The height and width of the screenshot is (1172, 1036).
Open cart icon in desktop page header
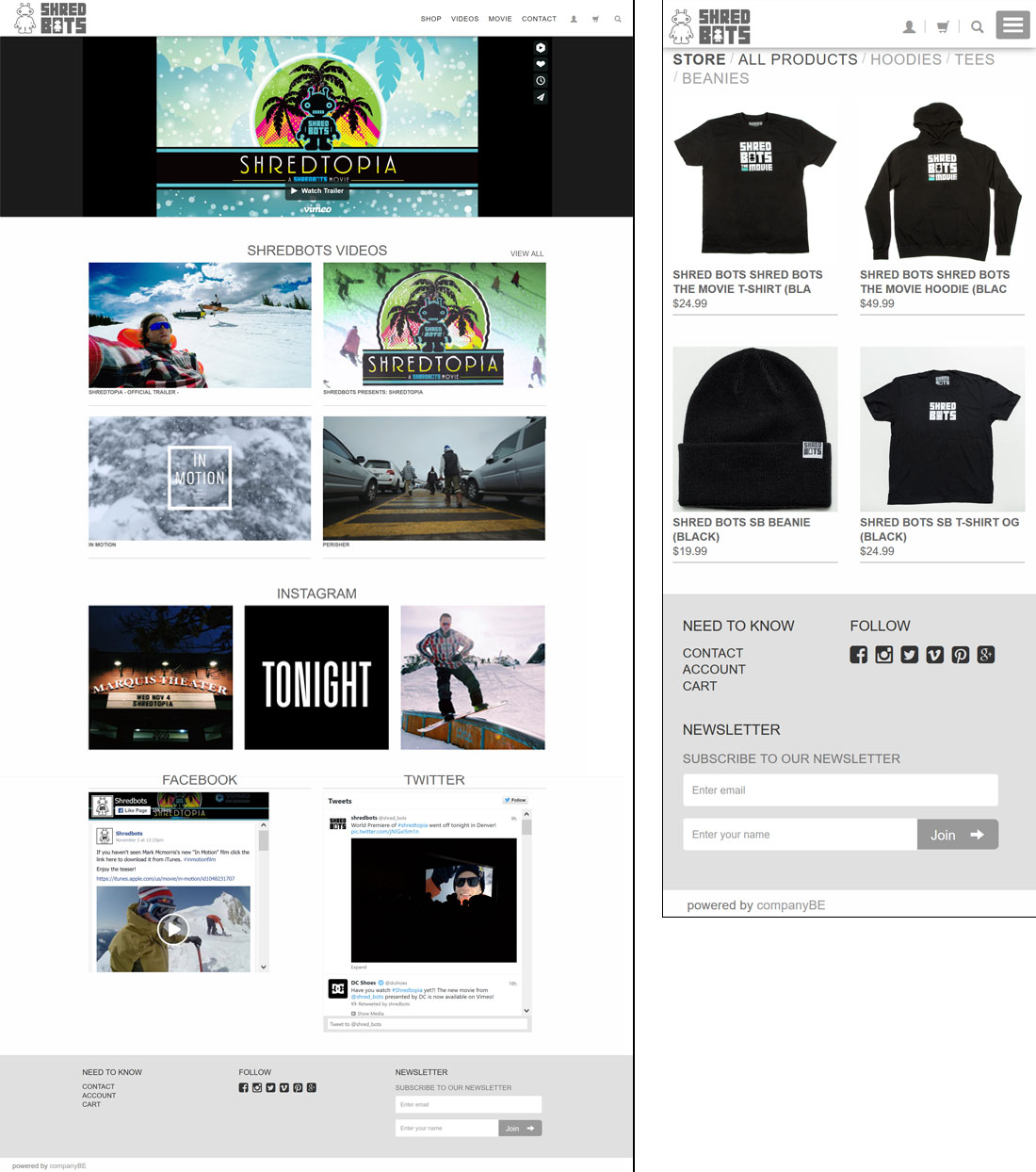(x=595, y=19)
